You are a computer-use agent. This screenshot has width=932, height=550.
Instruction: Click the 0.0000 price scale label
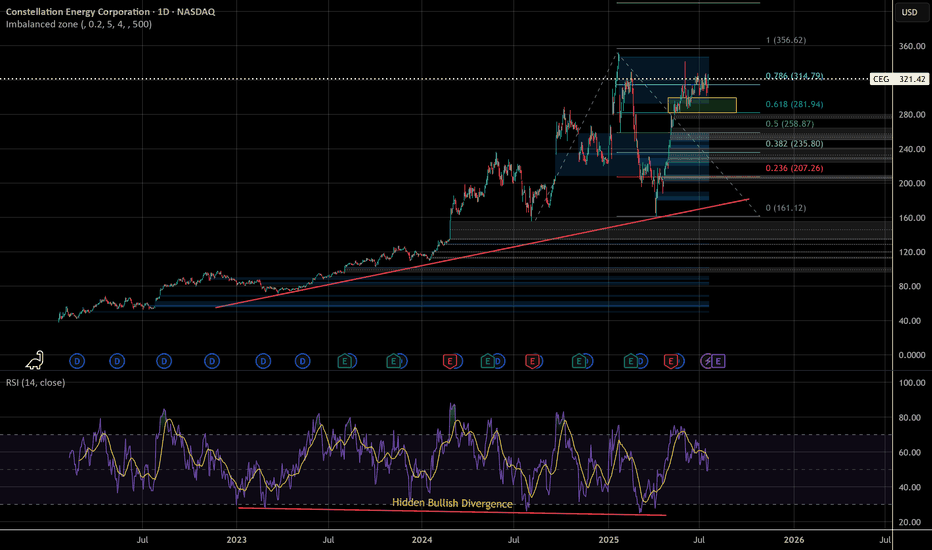tap(912, 355)
